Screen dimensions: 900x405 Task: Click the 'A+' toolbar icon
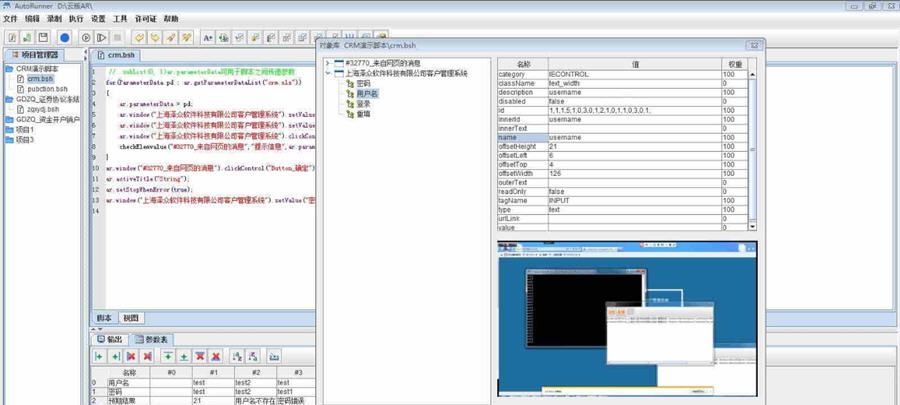click(x=208, y=37)
